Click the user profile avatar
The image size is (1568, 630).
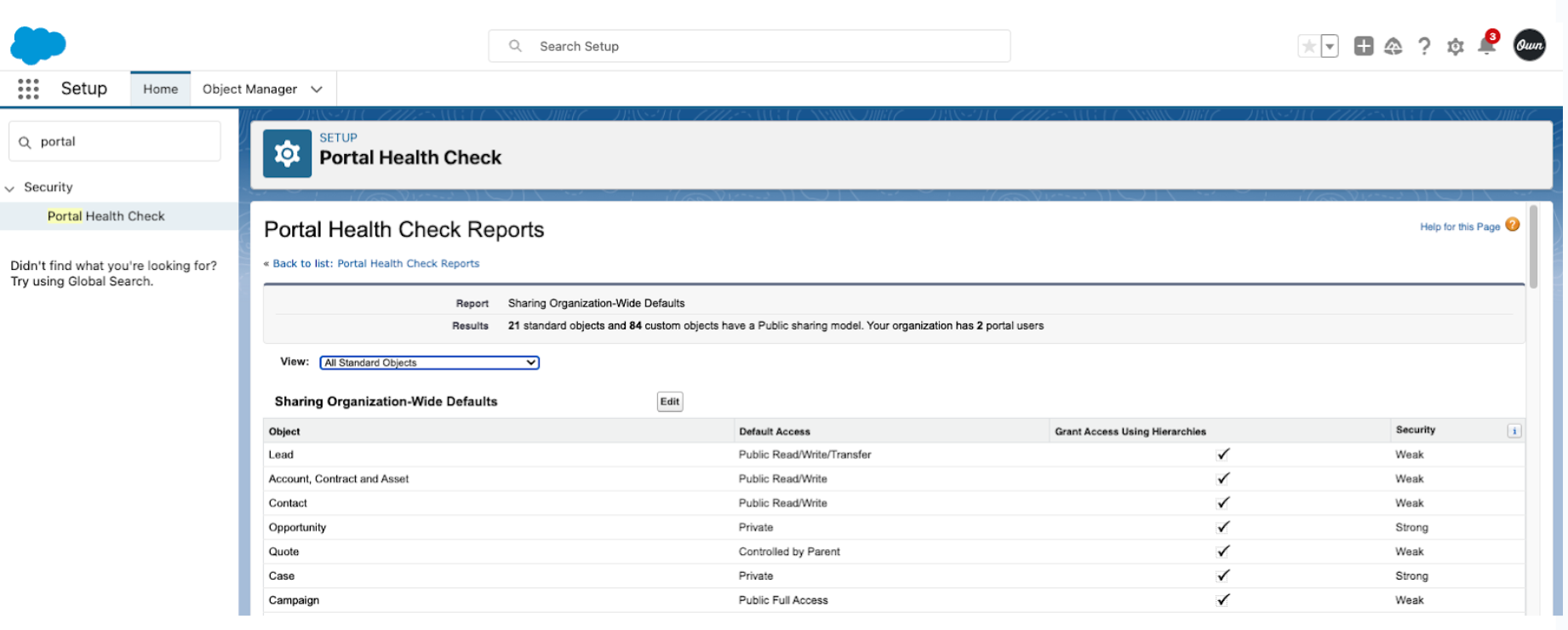click(x=1529, y=46)
